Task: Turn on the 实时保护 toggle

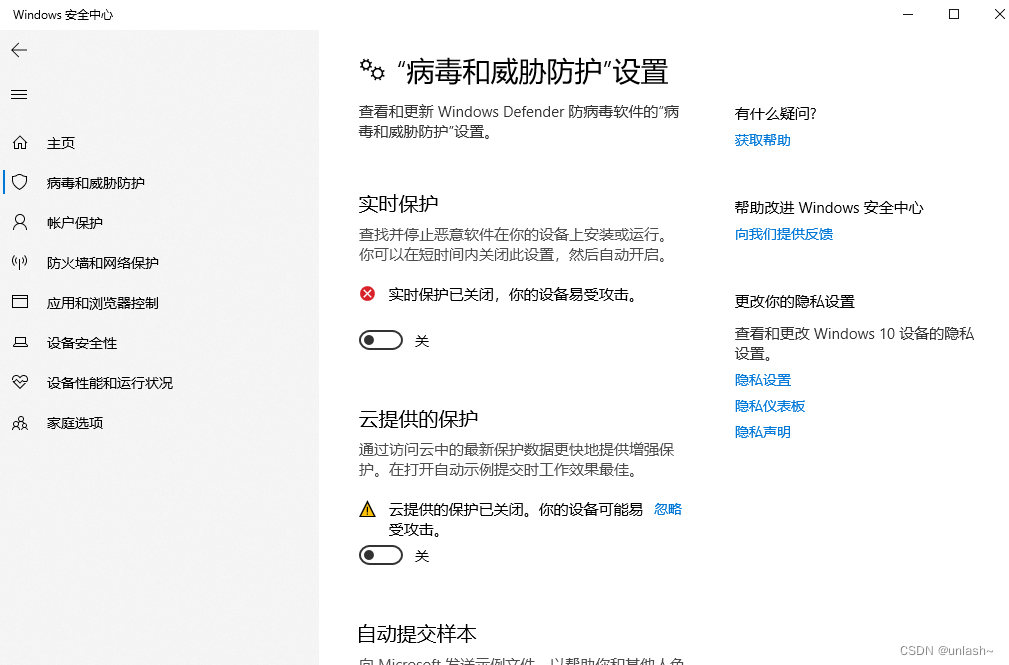Action: pyautogui.click(x=381, y=340)
